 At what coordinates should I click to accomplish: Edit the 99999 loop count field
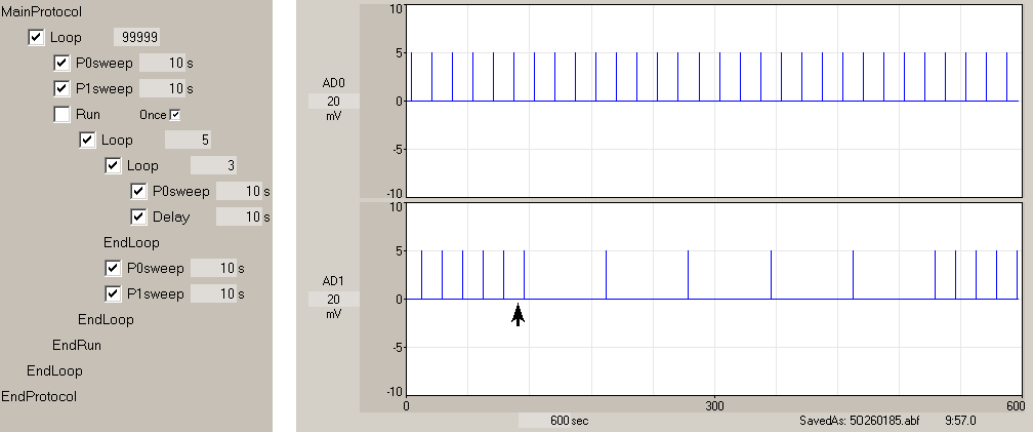(x=137, y=38)
